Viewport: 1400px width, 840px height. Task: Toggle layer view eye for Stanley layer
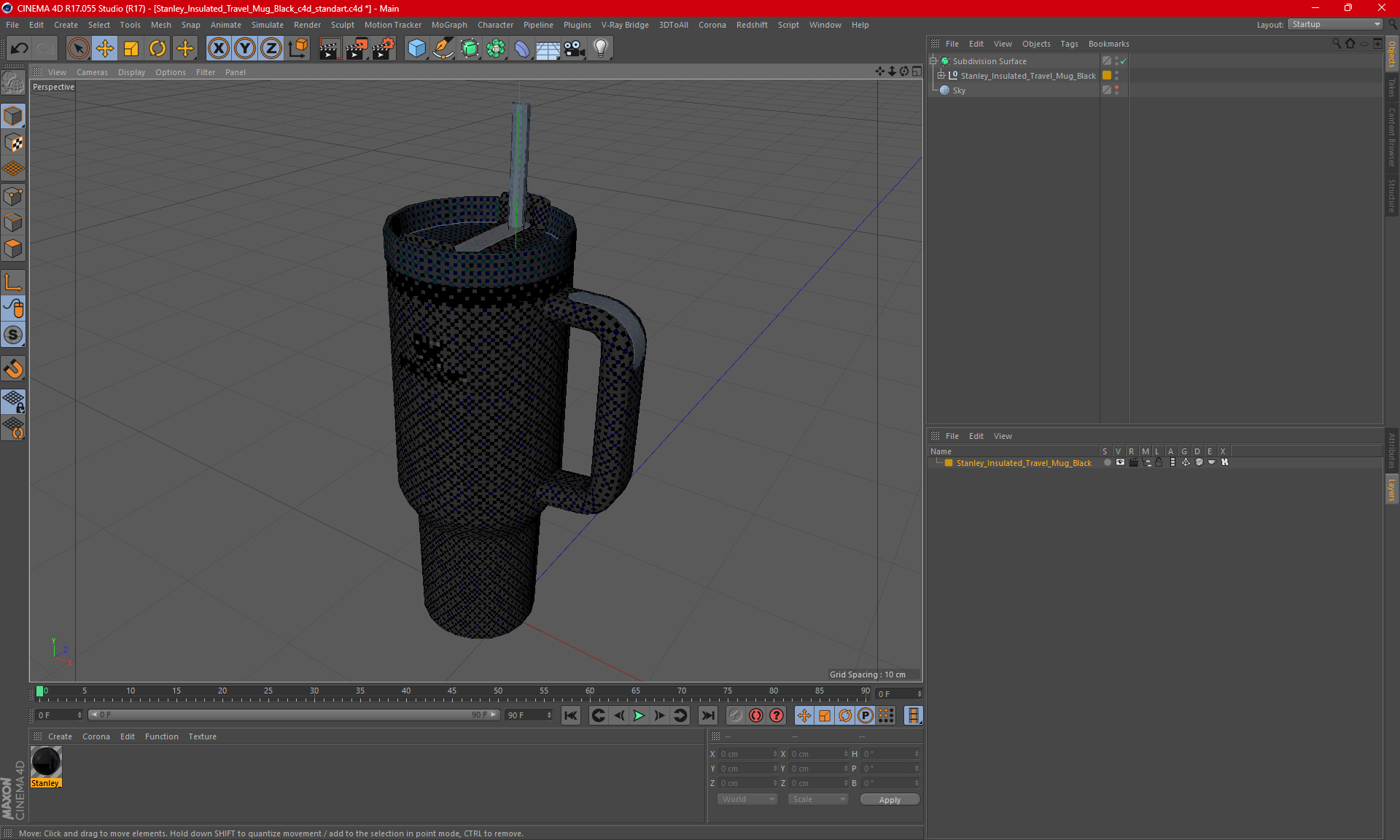pos(1120,462)
